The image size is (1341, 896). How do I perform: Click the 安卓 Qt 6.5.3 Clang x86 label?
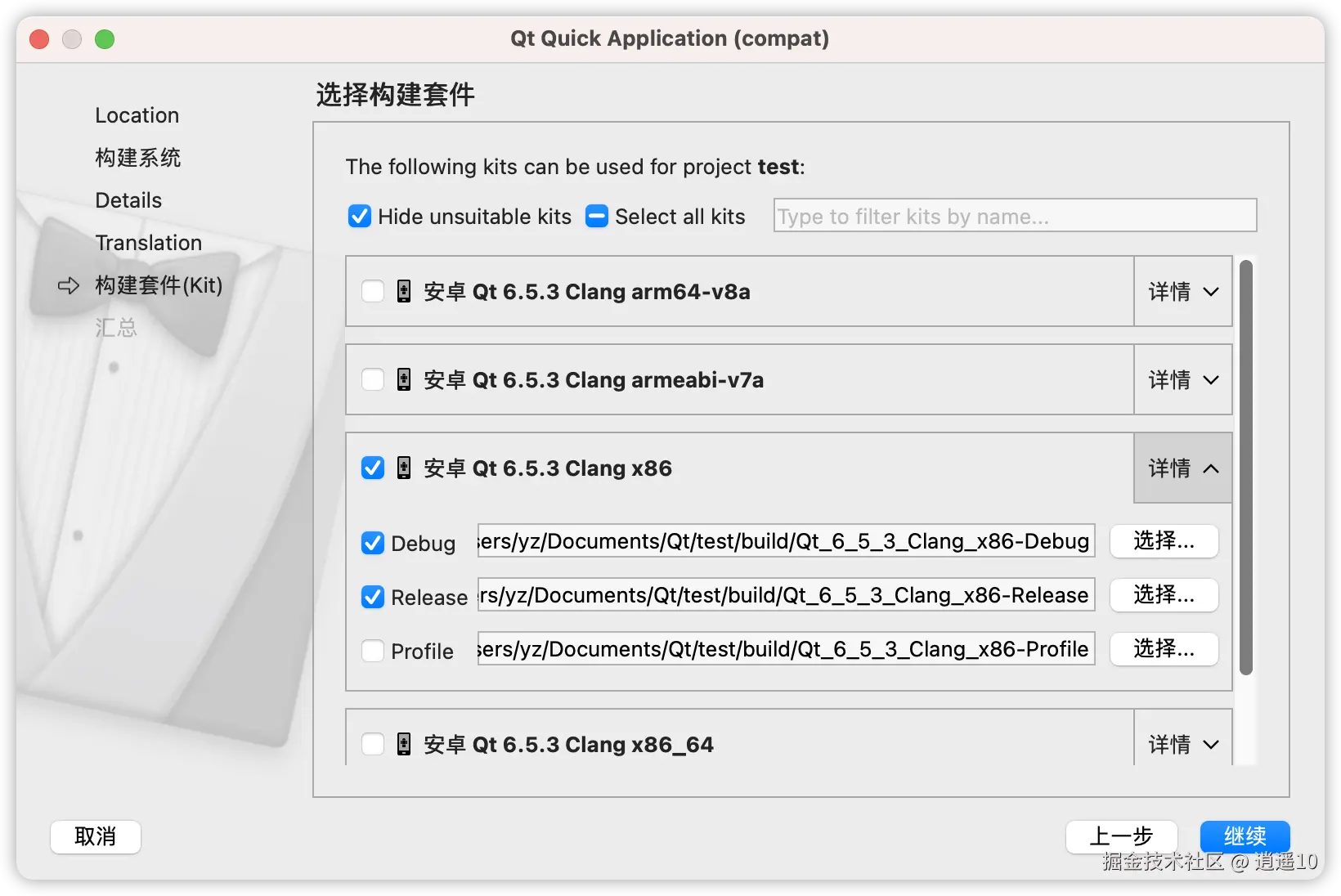[548, 468]
